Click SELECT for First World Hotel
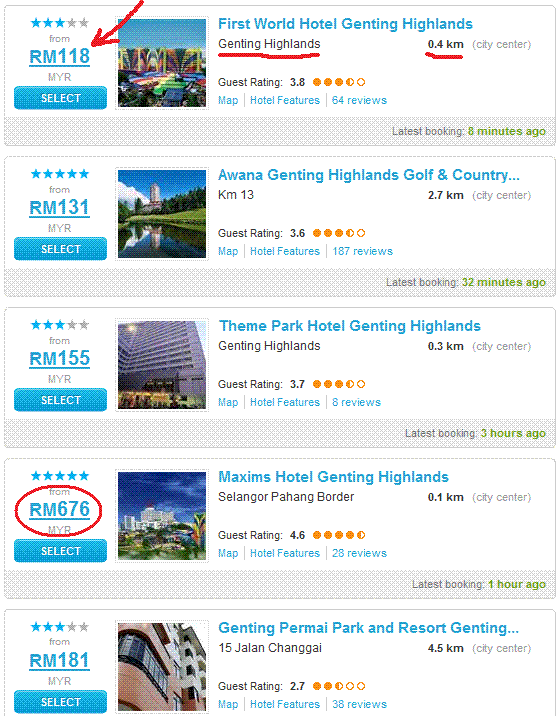Image resolution: width=560 pixels, height=716 pixels. 60,98
